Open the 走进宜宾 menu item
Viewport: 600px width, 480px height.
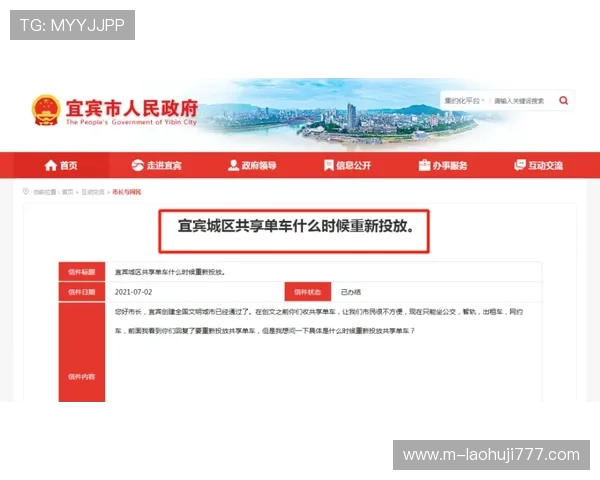(x=157, y=165)
